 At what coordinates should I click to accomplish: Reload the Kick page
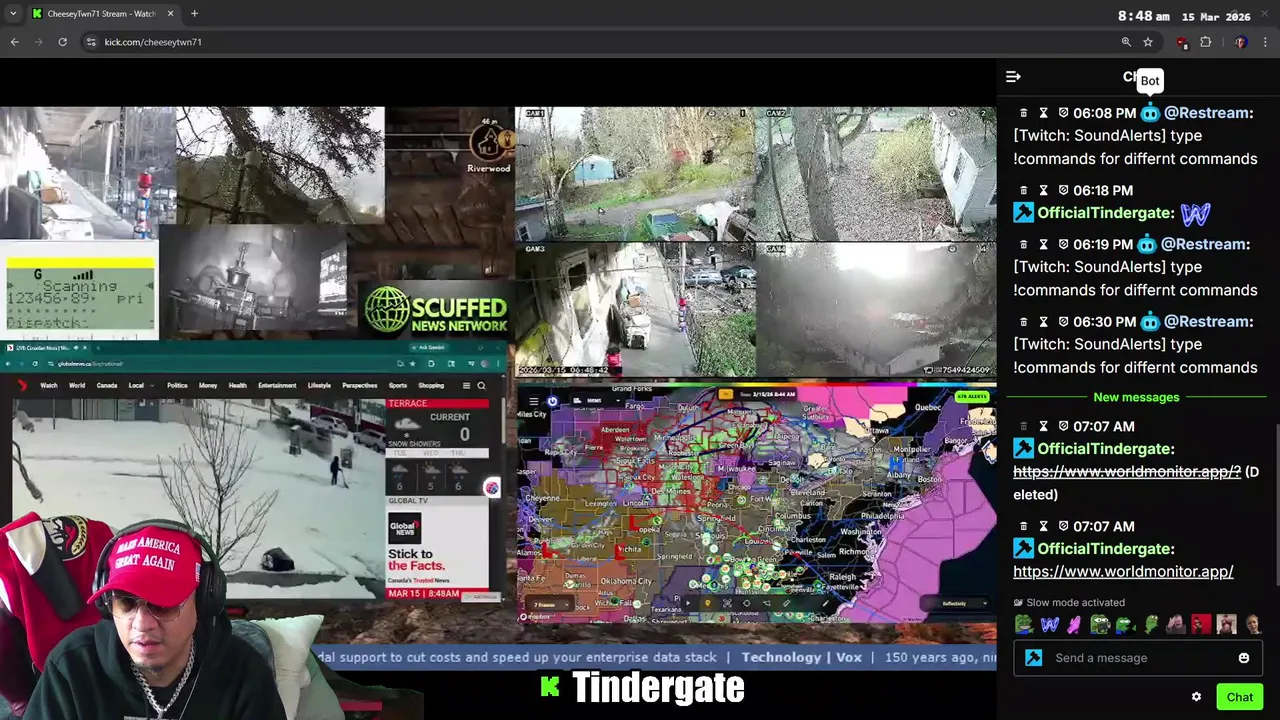pyautogui.click(x=62, y=42)
